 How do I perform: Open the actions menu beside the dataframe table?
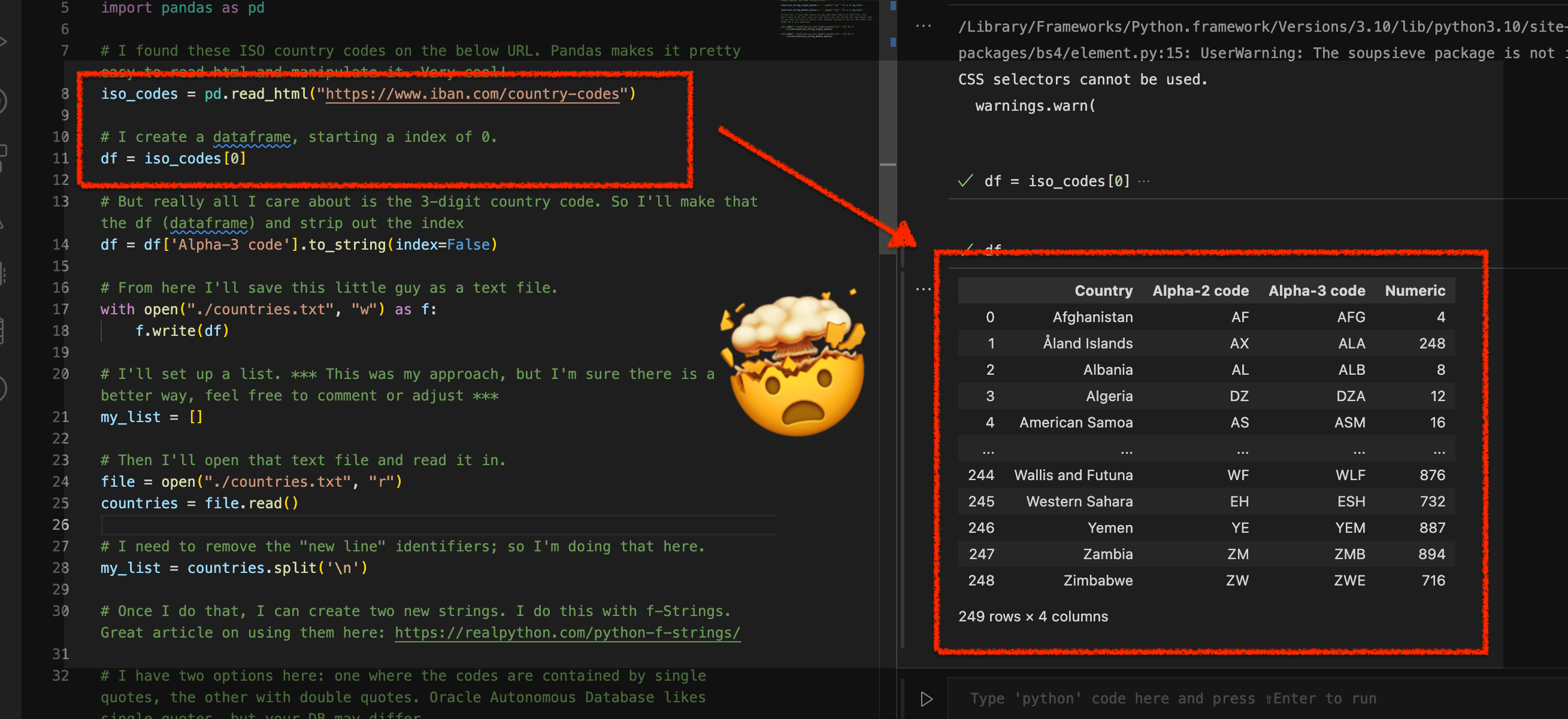point(923,289)
